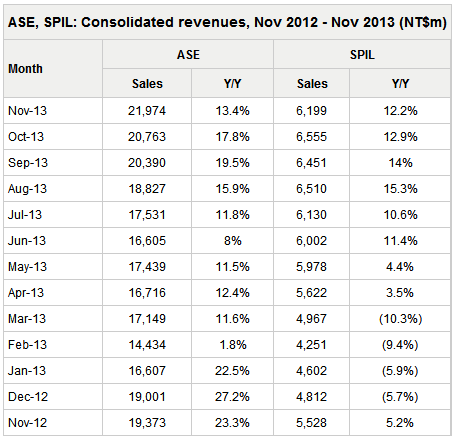Select the Jul-13 month cell
Screen dimensions: 455x438
(25, 214)
